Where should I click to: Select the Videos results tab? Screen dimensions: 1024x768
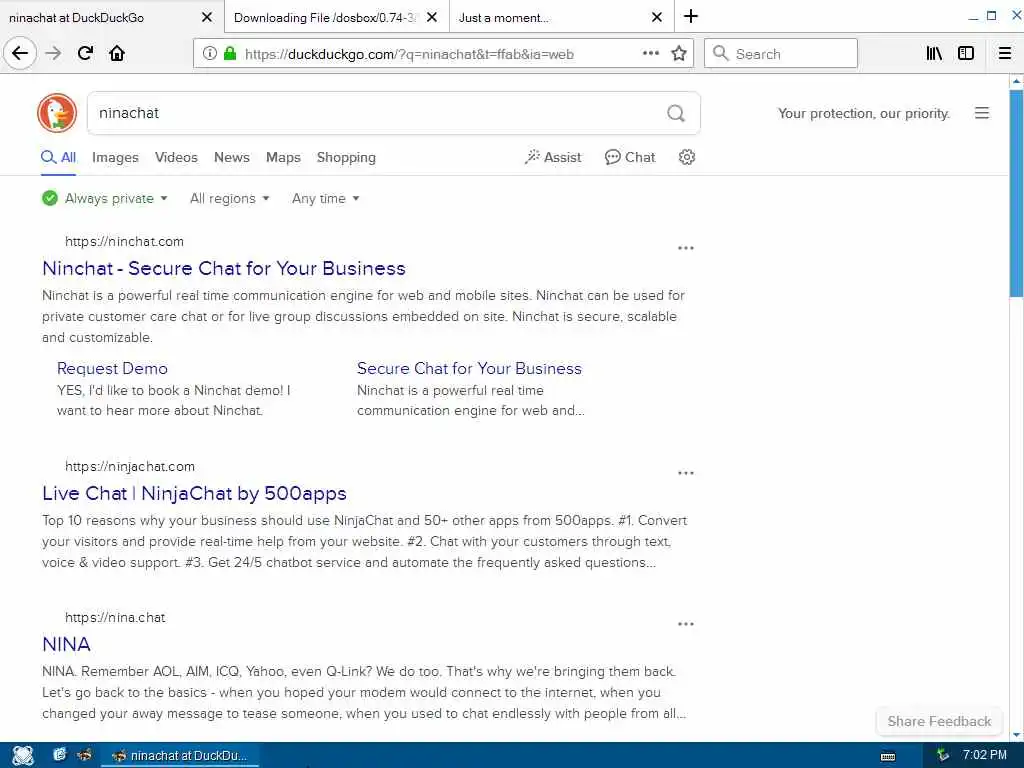point(176,157)
